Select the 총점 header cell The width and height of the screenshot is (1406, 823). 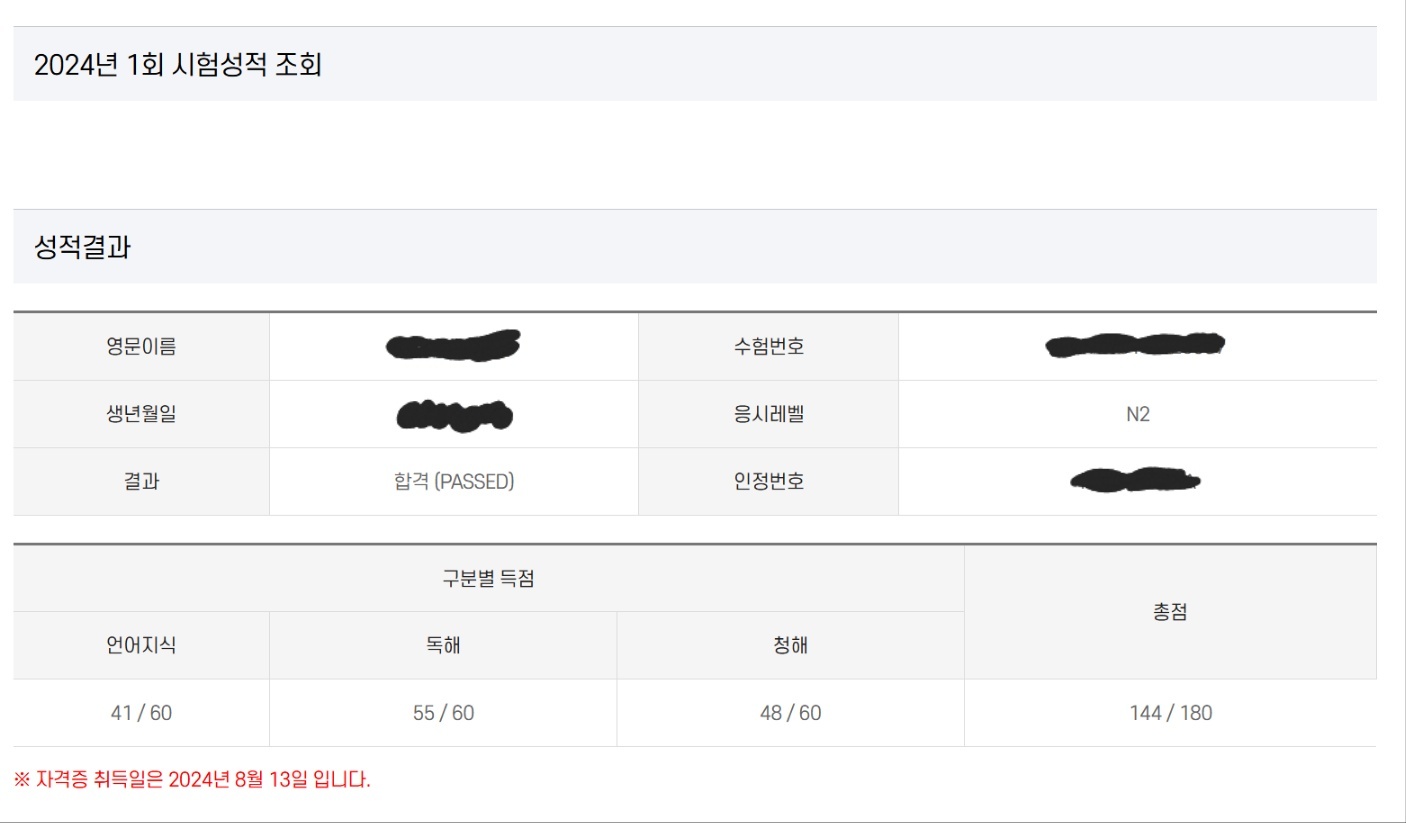[x=1170, y=612]
